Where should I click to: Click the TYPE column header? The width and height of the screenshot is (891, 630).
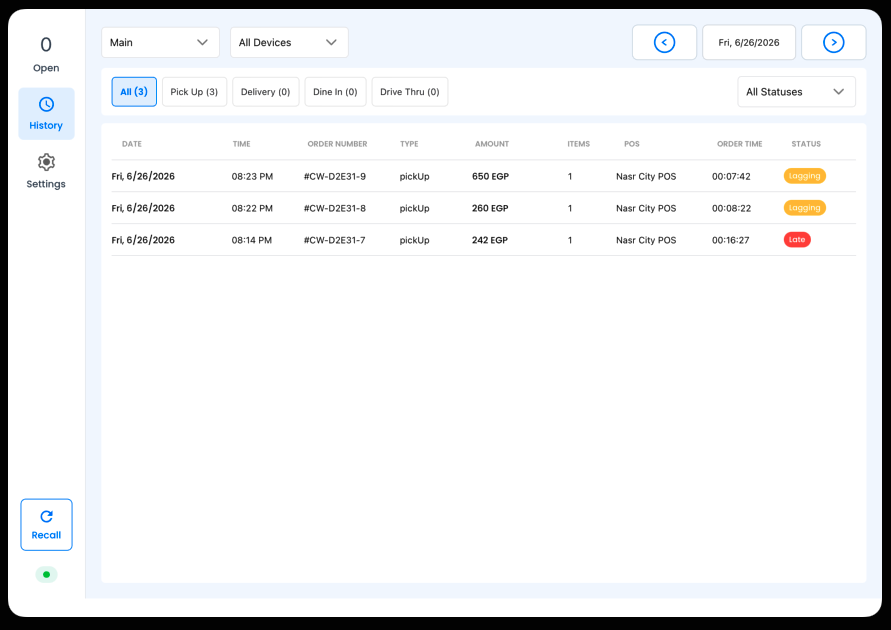[x=409, y=144]
